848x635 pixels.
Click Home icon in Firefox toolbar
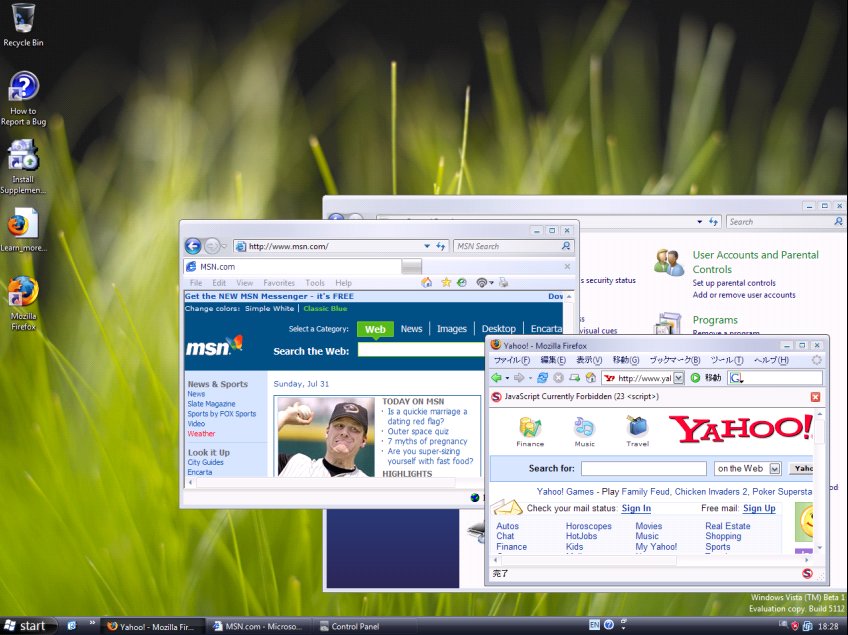591,378
